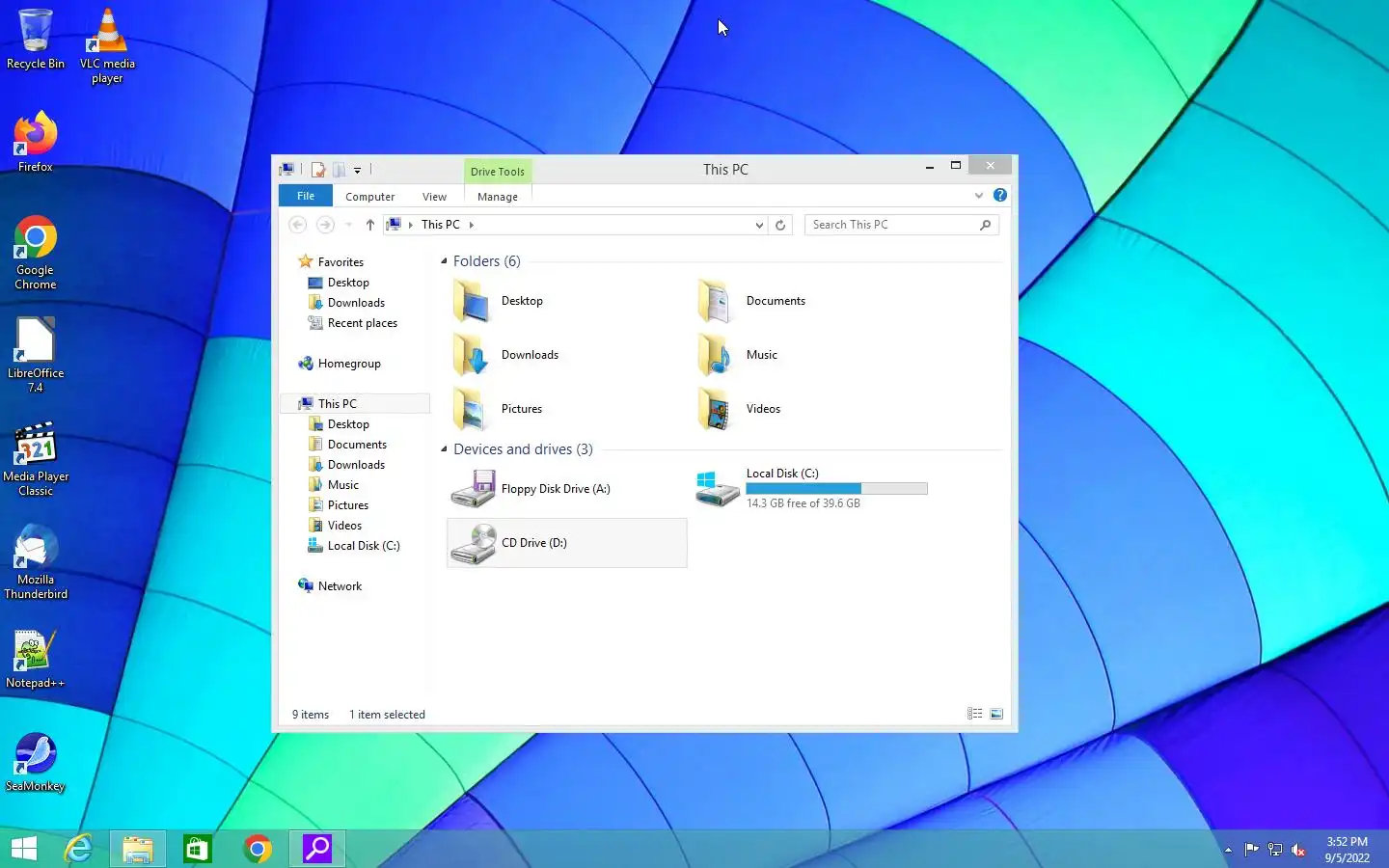Select Favorites in navigation pane
The height and width of the screenshot is (868, 1389).
(x=340, y=262)
